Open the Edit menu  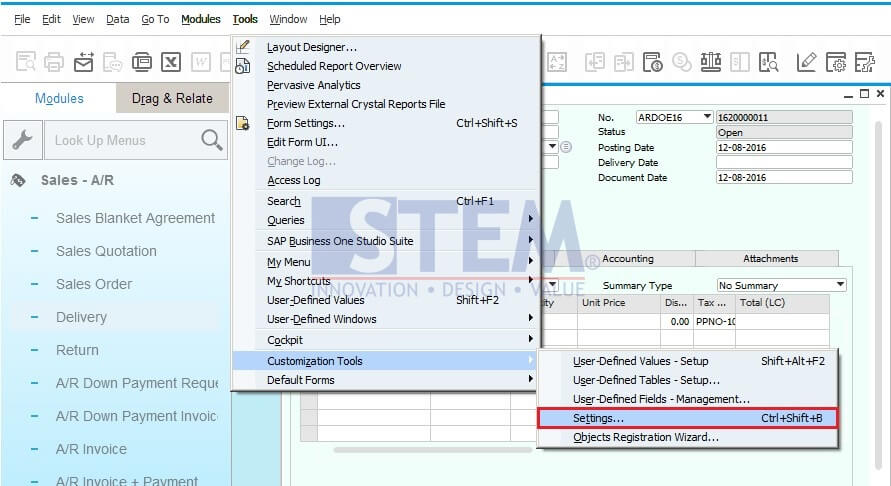51,19
